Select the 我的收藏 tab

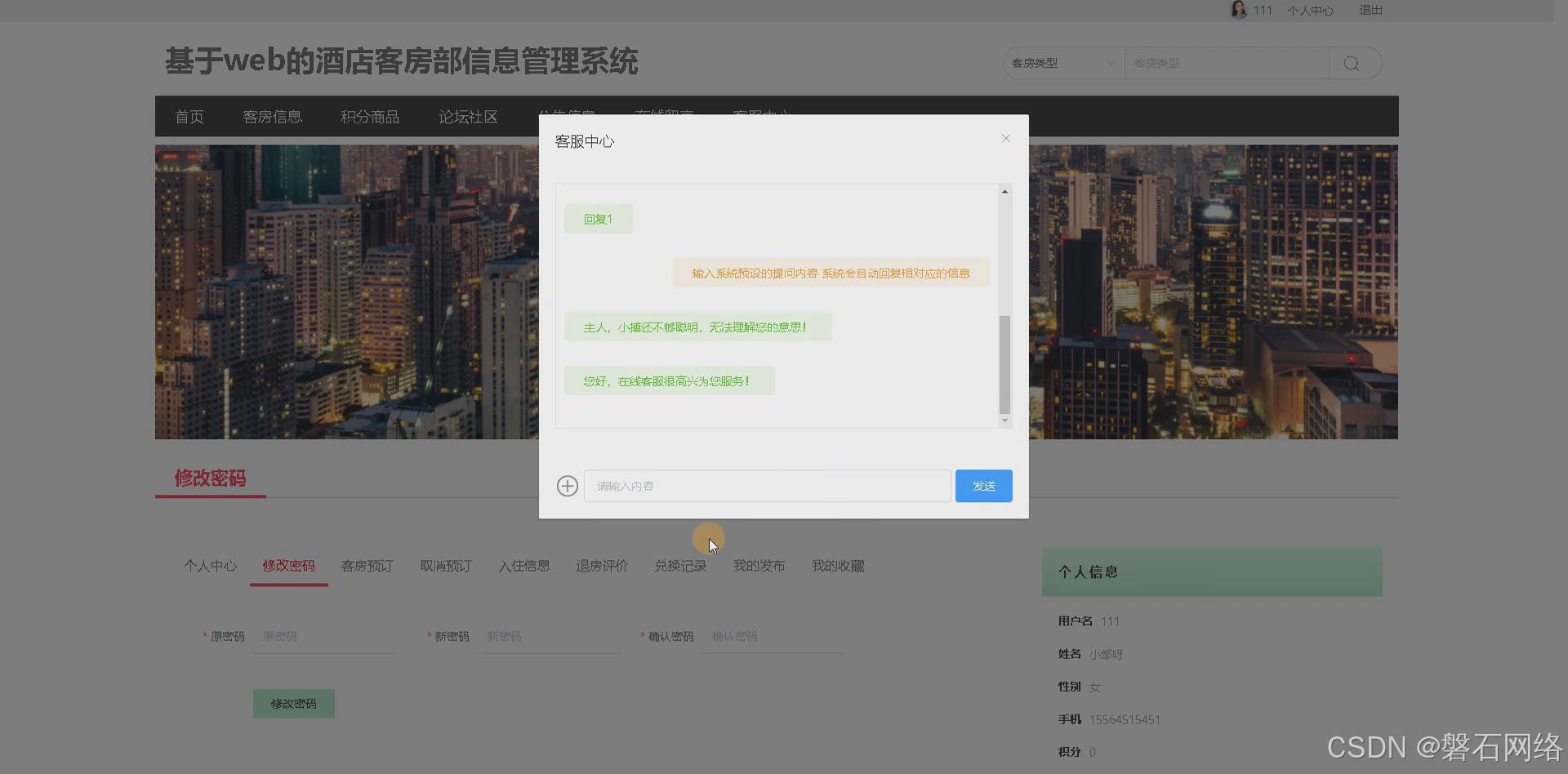(x=837, y=565)
